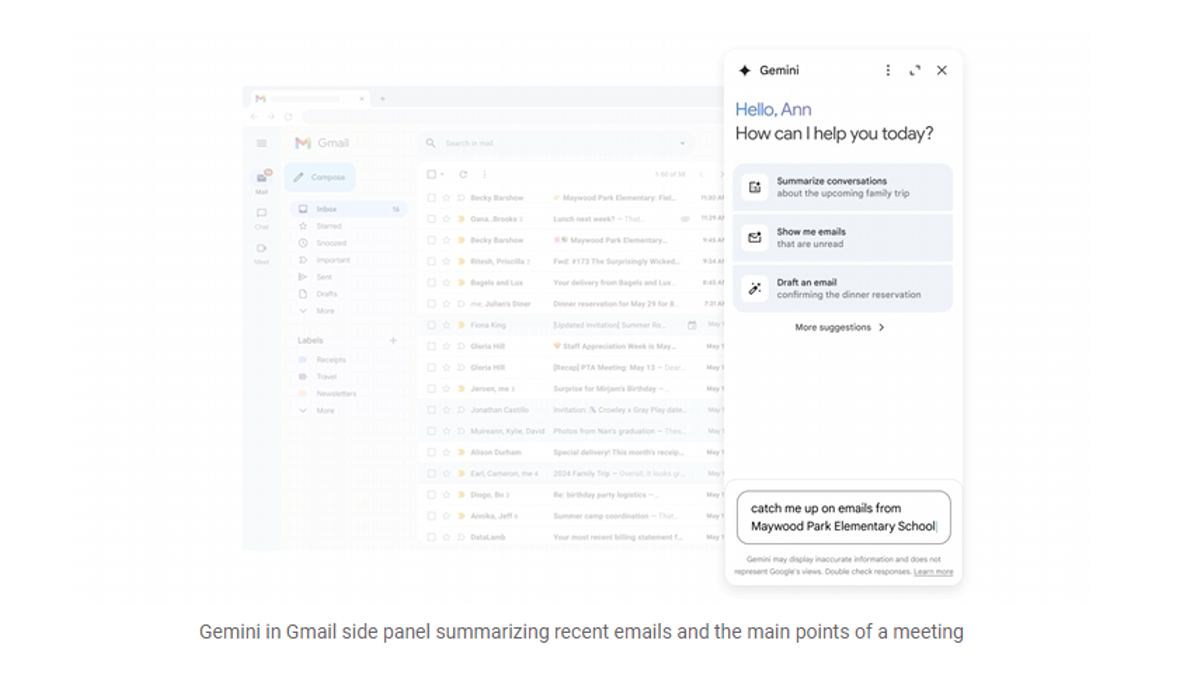The width and height of the screenshot is (1200, 675).
Task: Star the Oana, Brooks email
Action: point(446,219)
